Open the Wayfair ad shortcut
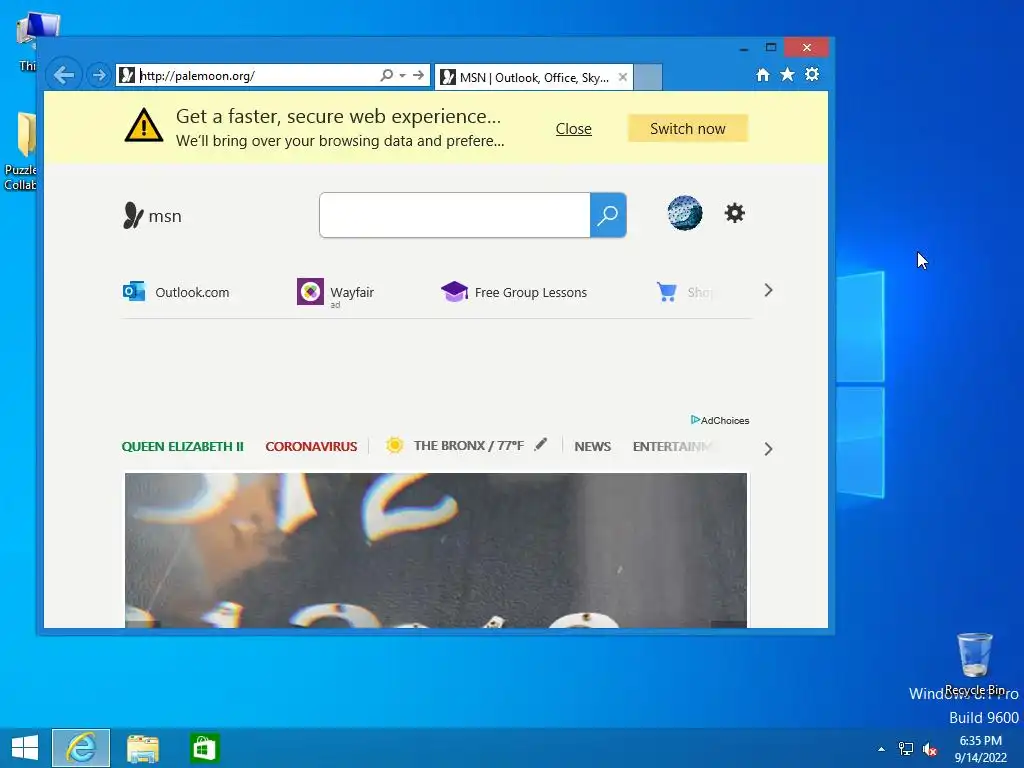This screenshot has width=1024, height=768. coord(336,292)
